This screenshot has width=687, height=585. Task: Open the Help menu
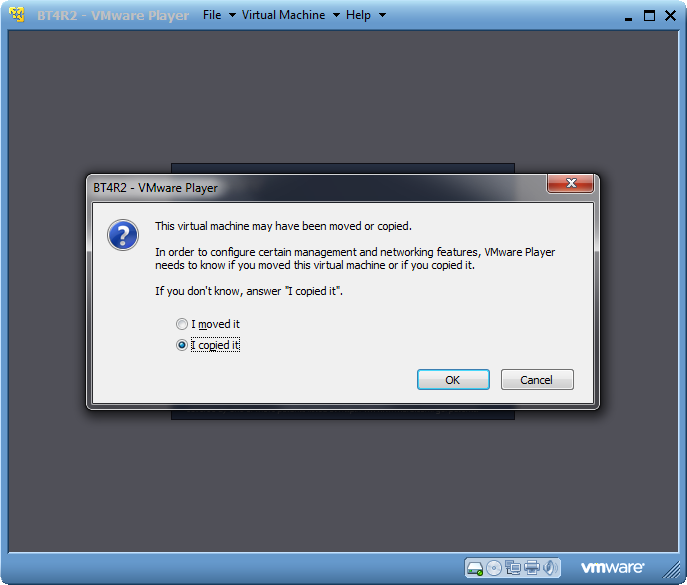tap(358, 15)
